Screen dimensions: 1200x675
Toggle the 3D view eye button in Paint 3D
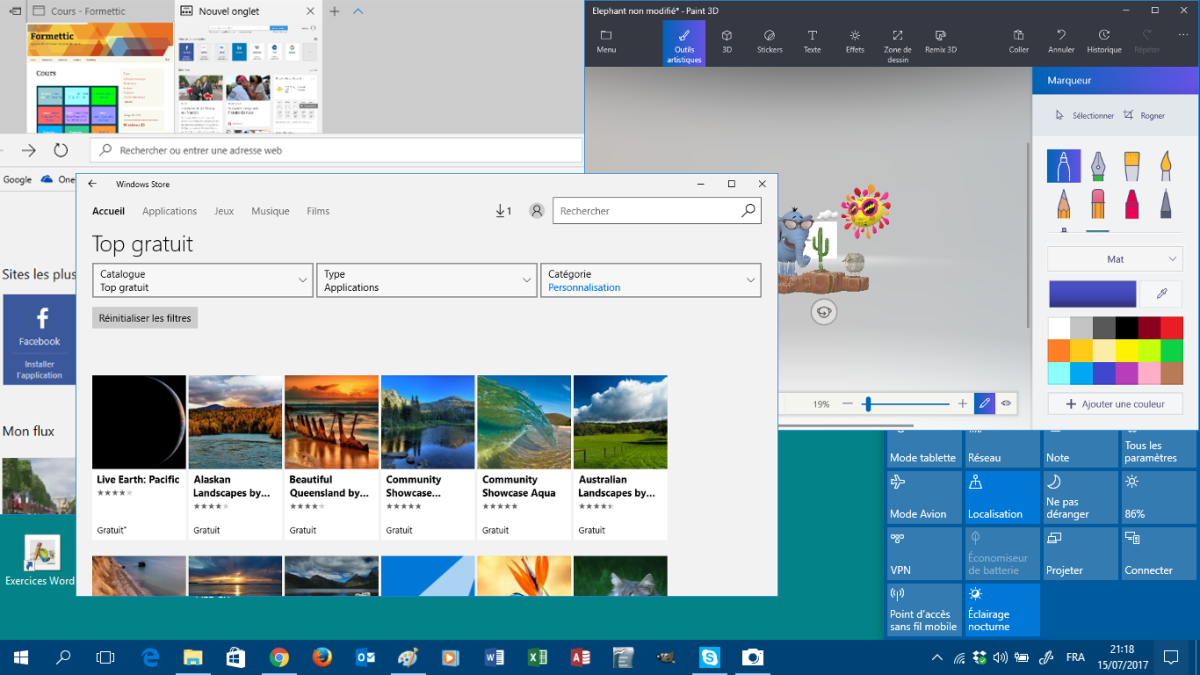(1007, 404)
